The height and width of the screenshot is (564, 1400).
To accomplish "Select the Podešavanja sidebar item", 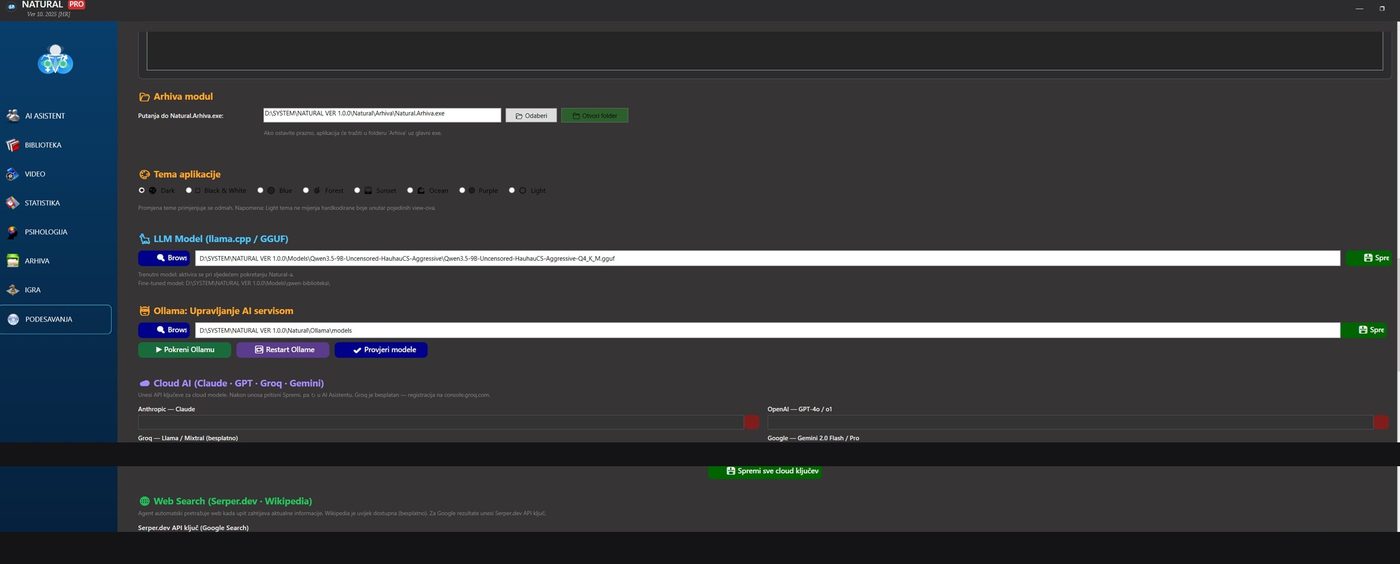I will pos(56,319).
